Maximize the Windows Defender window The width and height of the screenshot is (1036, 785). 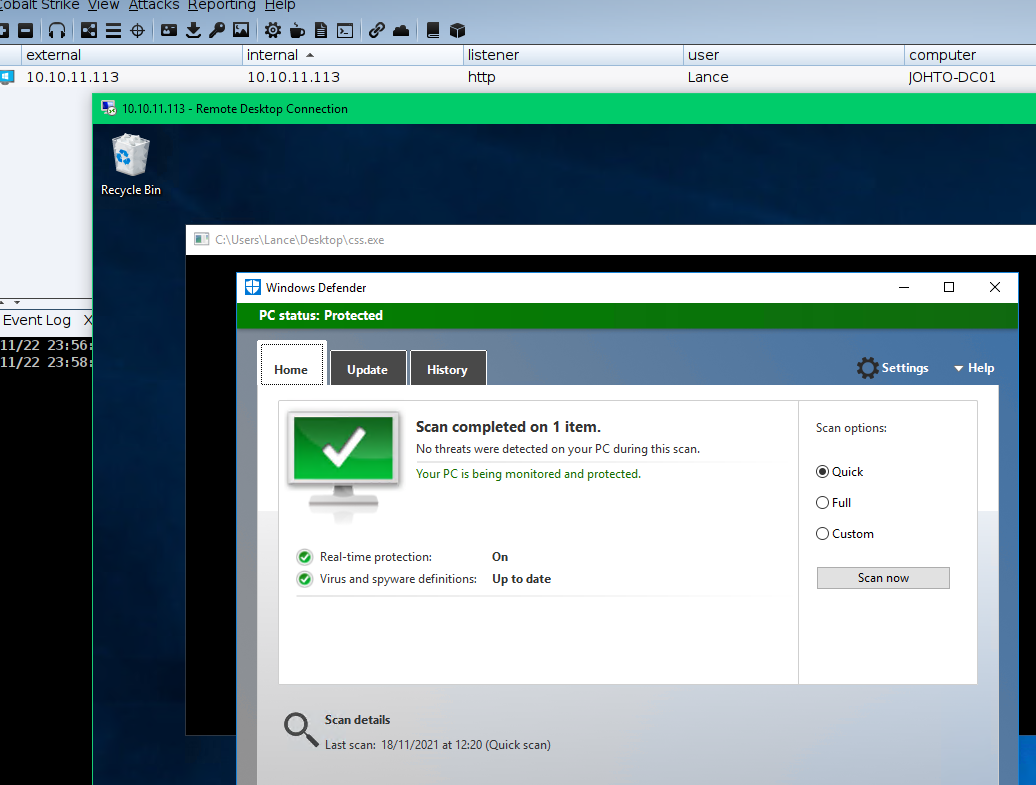pyautogui.click(x=949, y=287)
